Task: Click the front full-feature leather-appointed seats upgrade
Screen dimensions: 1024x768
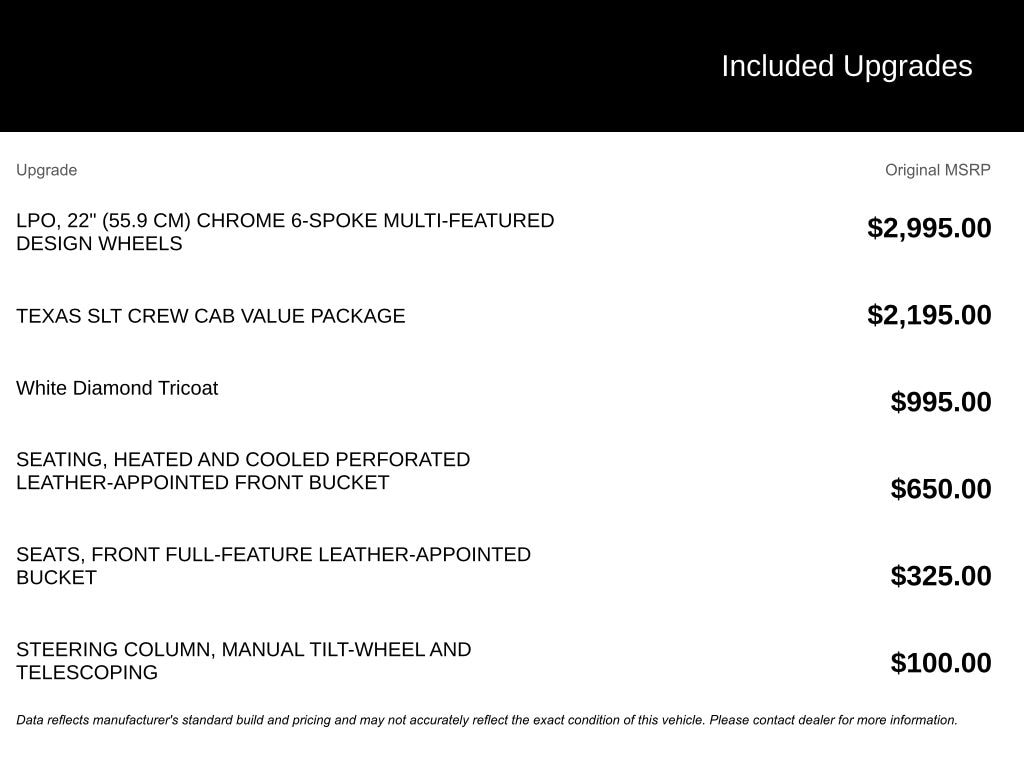Action: 273,555
